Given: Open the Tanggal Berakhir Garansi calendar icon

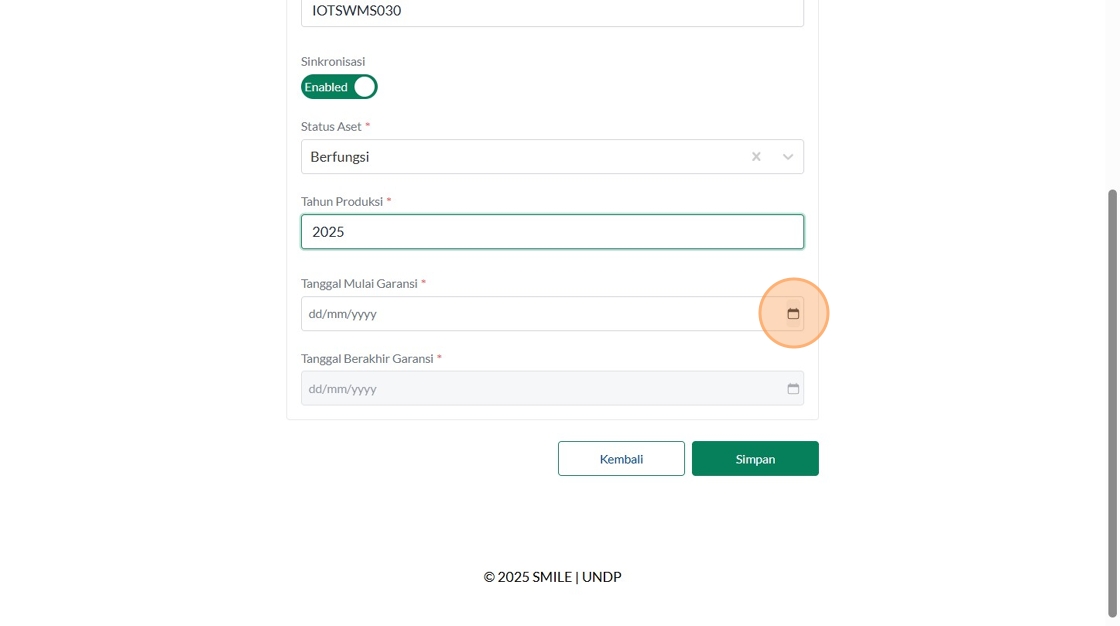Looking at the screenshot, I should (x=793, y=389).
